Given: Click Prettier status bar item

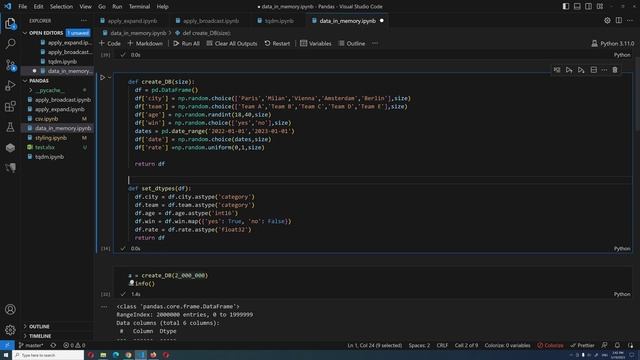Looking at the screenshot, I should pyautogui.click(x=582, y=345).
